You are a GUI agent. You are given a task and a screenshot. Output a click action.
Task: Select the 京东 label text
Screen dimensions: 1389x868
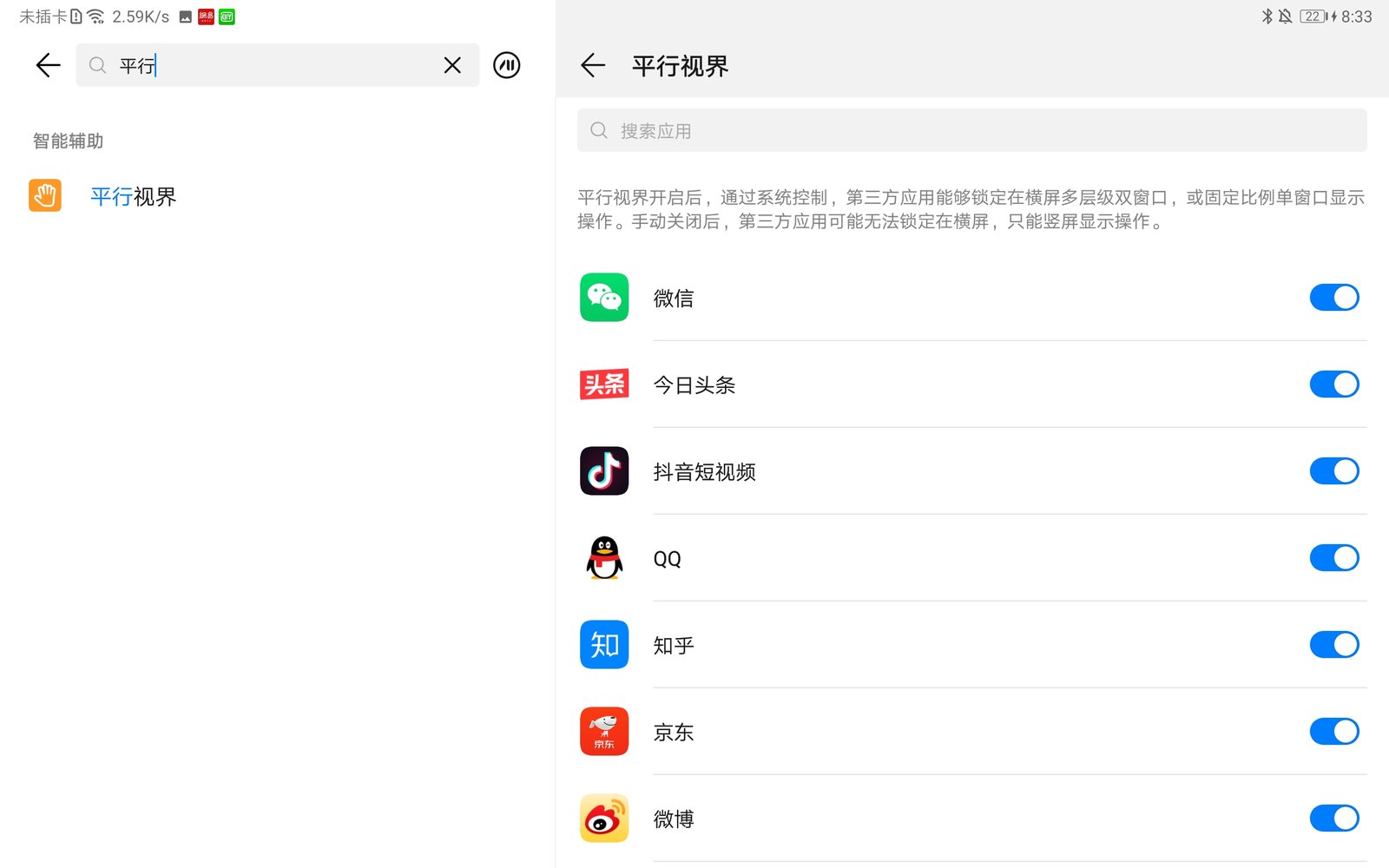point(674,733)
